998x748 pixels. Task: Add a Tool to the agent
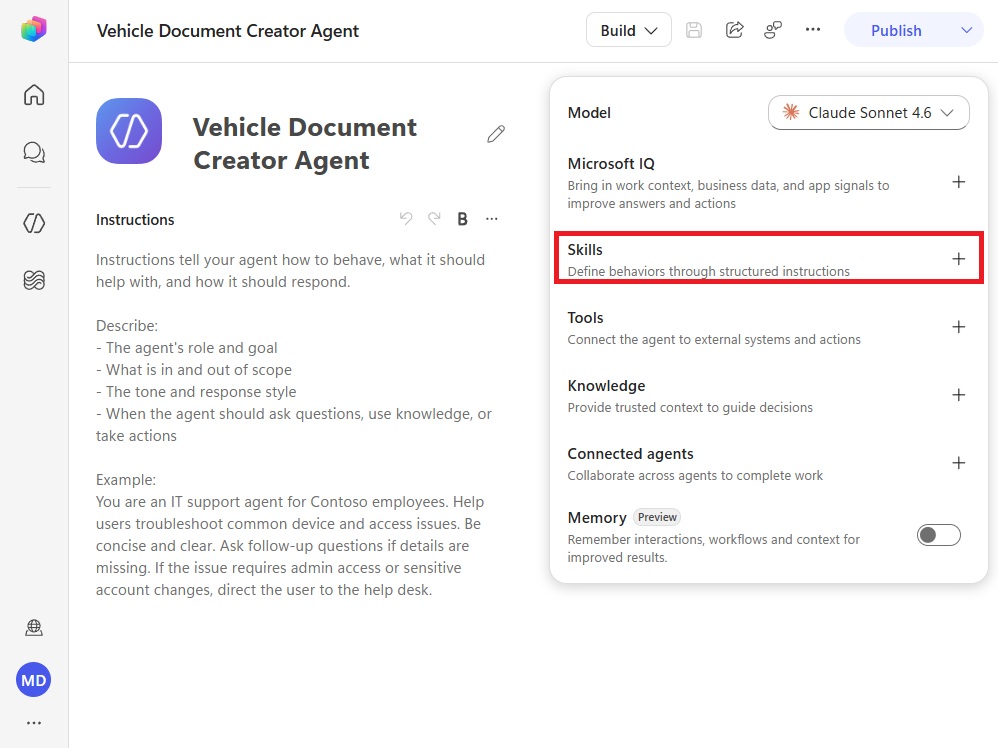click(x=959, y=327)
